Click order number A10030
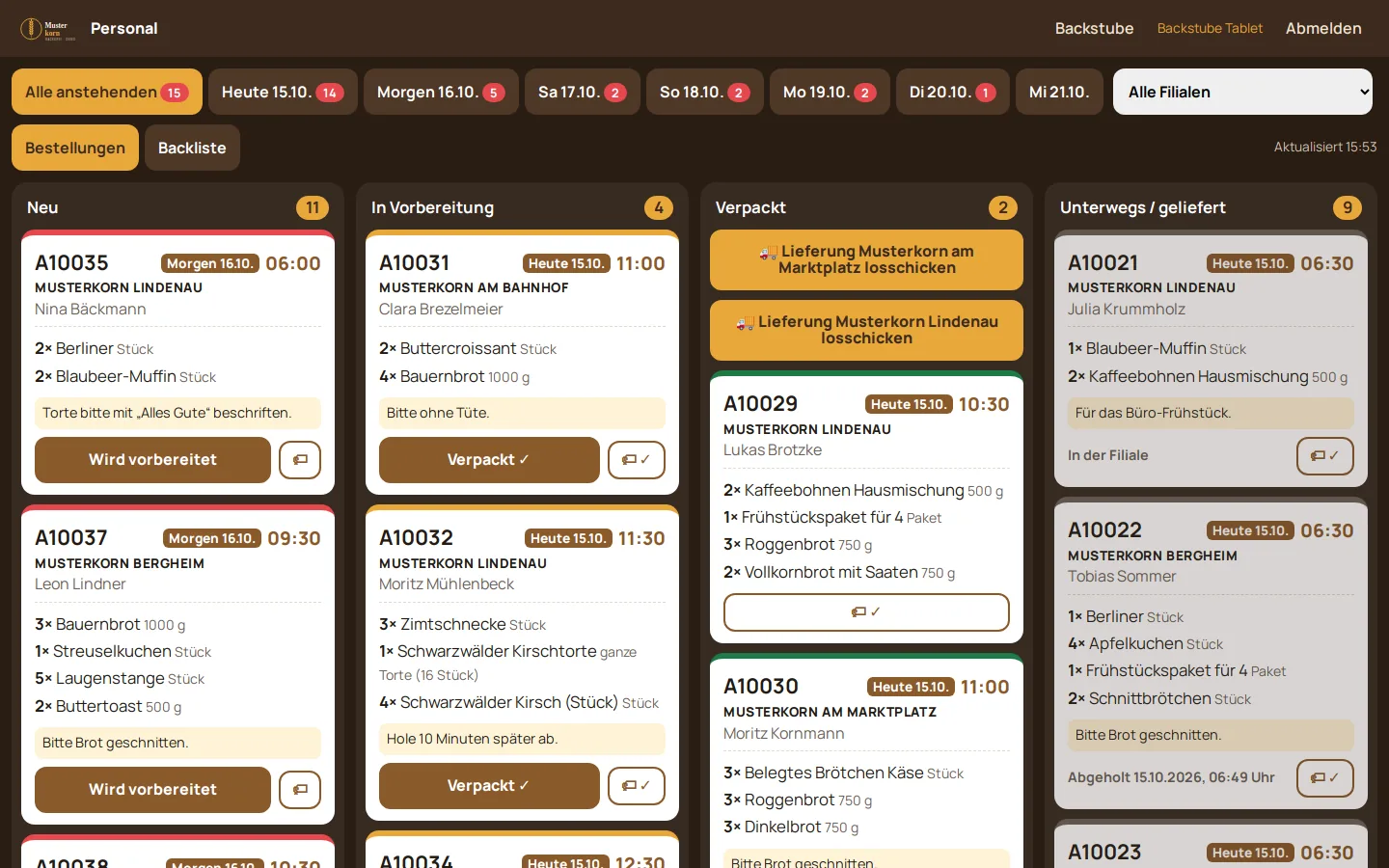1389x868 pixels. click(761, 687)
